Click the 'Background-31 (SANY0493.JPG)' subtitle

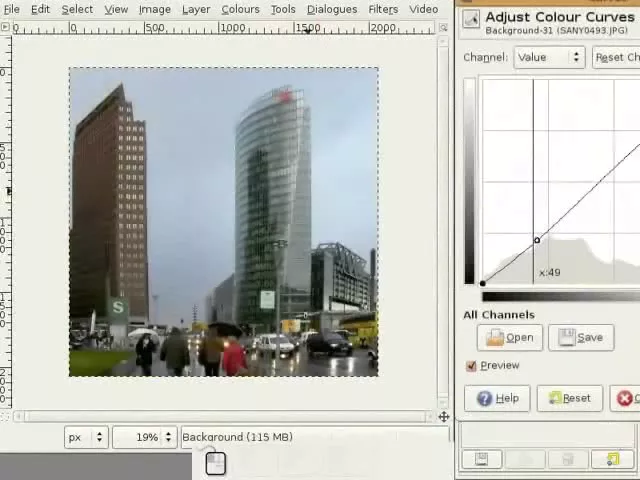tap(556, 31)
